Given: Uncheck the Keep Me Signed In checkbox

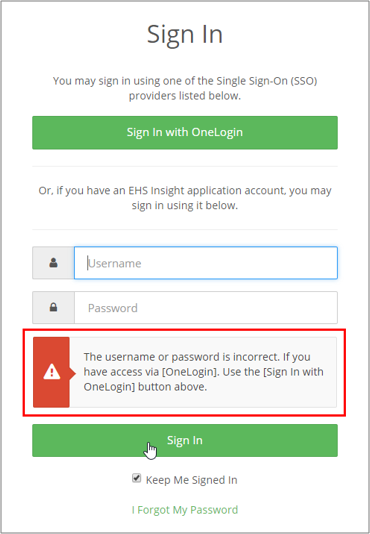Looking at the screenshot, I should 136,478.
